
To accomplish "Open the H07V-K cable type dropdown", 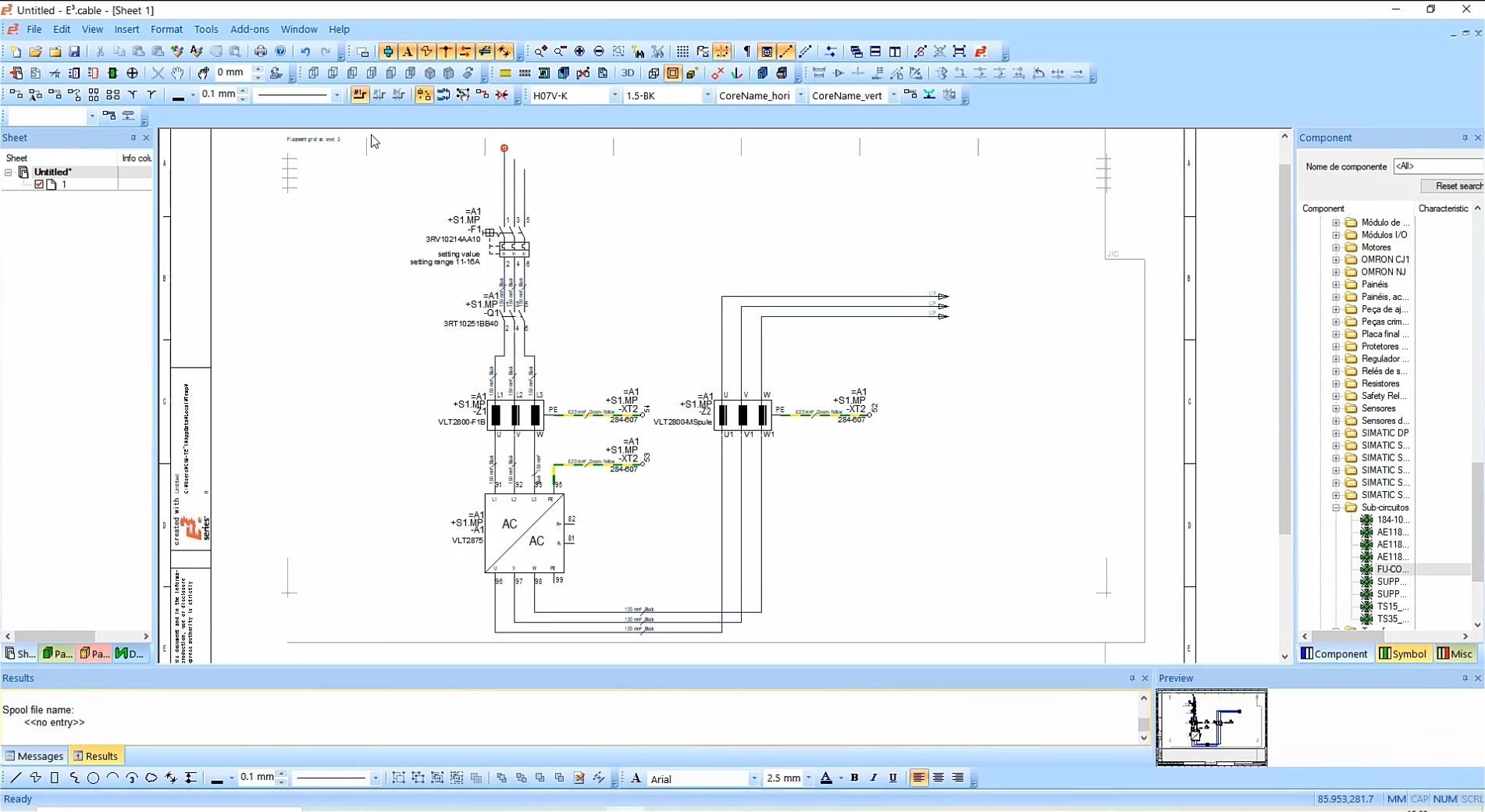I will coord(614,95).
